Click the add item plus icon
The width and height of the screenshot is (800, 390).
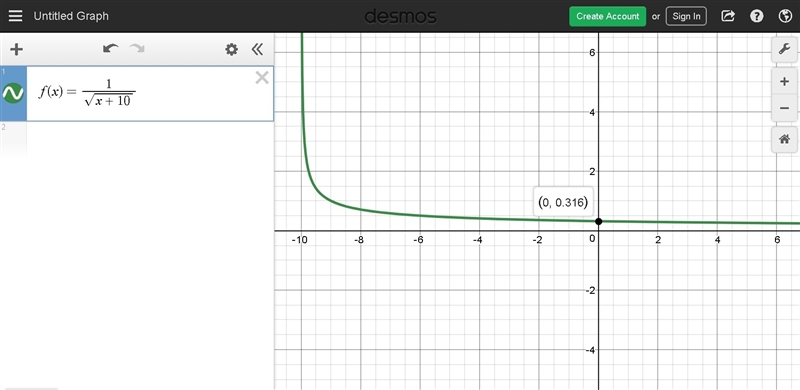[17, 49]
